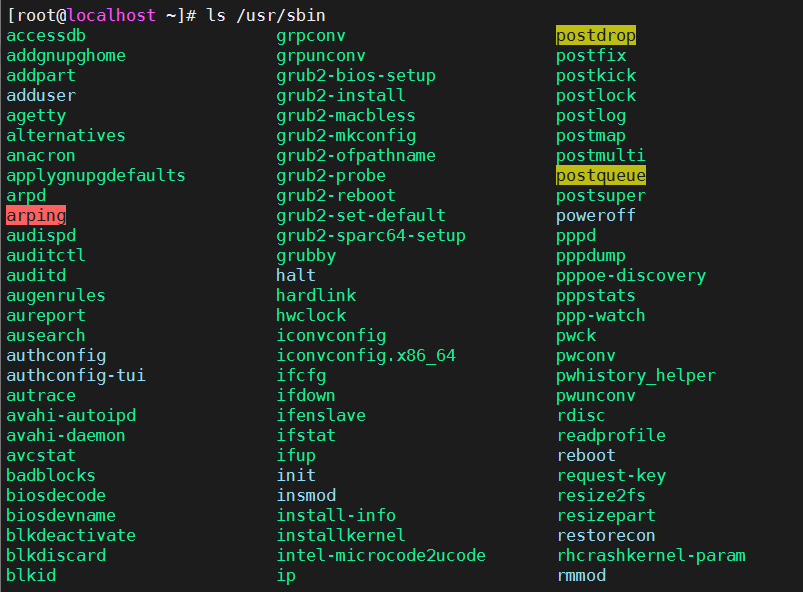Click the pppoe-discovery filename

click(x=631, y=275)
